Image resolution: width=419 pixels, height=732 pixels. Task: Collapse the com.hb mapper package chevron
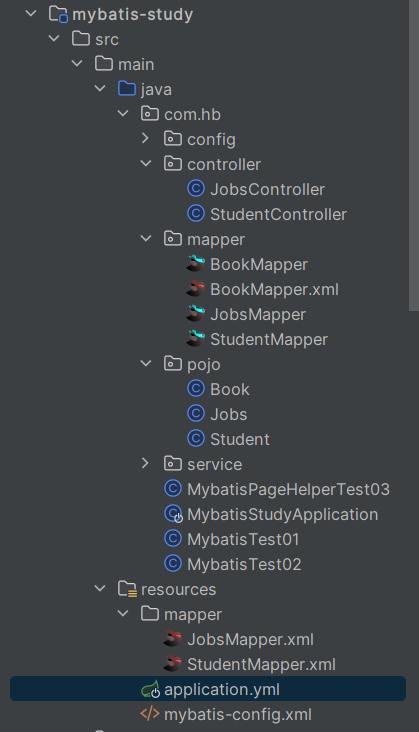146,239
